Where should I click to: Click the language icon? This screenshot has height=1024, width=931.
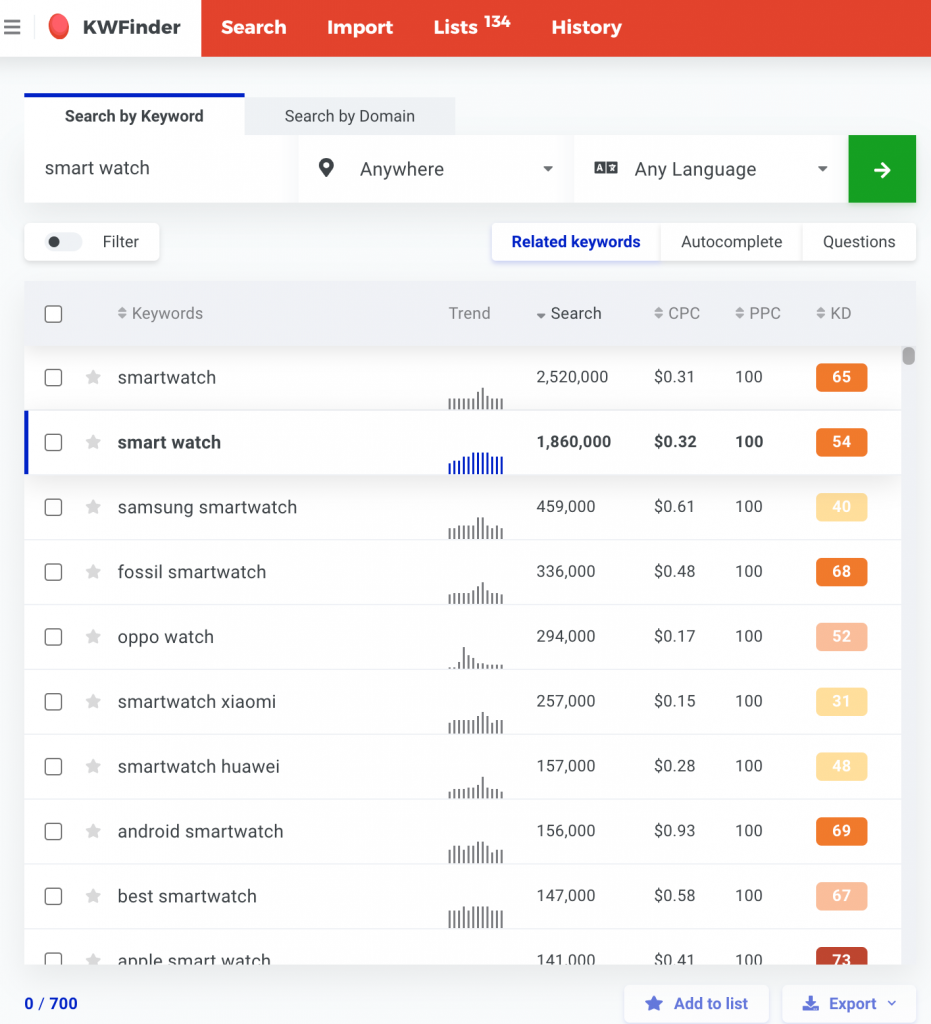coord(606,168)
